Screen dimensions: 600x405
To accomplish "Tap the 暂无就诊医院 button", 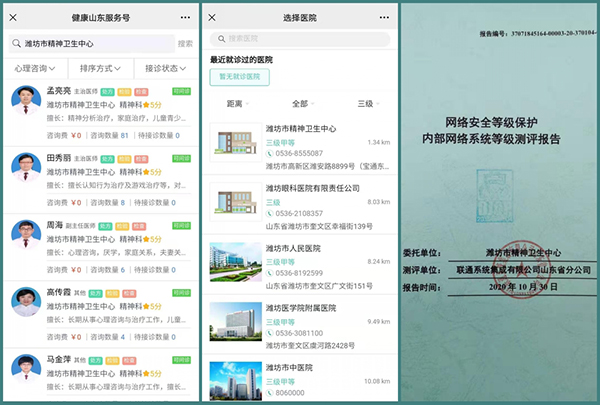I will click(240, 77).
